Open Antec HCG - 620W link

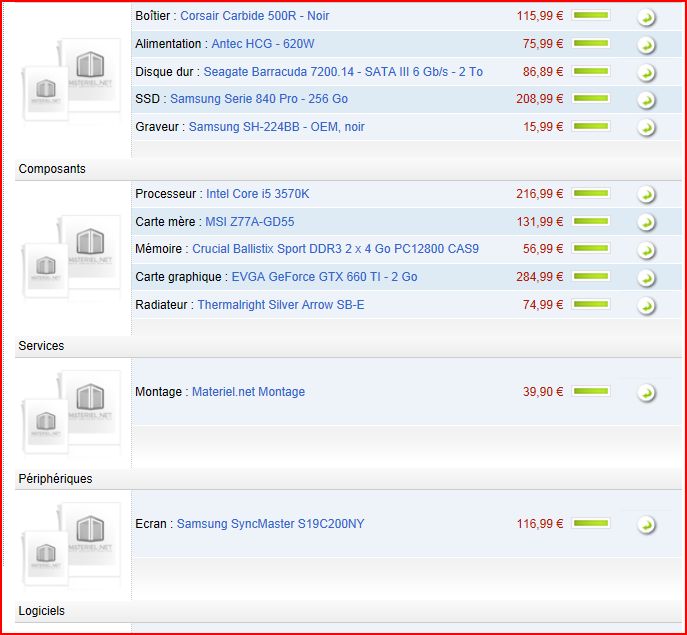pos(263,44)
